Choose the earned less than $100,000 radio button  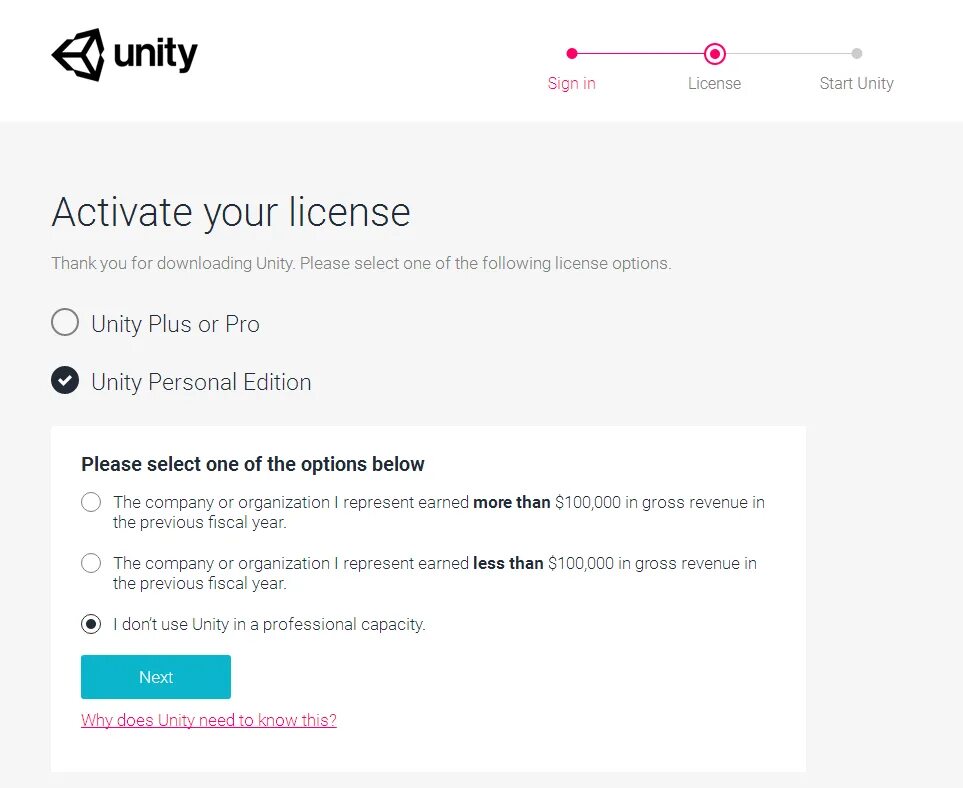pos(91,563)
